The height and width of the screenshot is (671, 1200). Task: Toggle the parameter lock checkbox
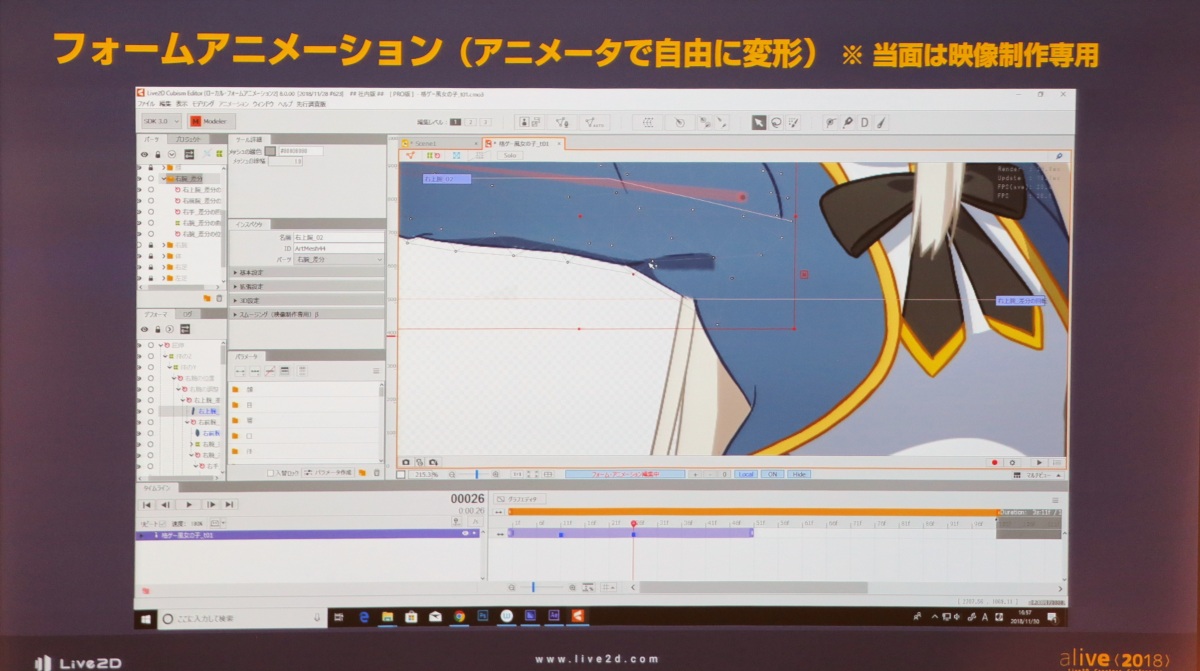pos(271,472)
